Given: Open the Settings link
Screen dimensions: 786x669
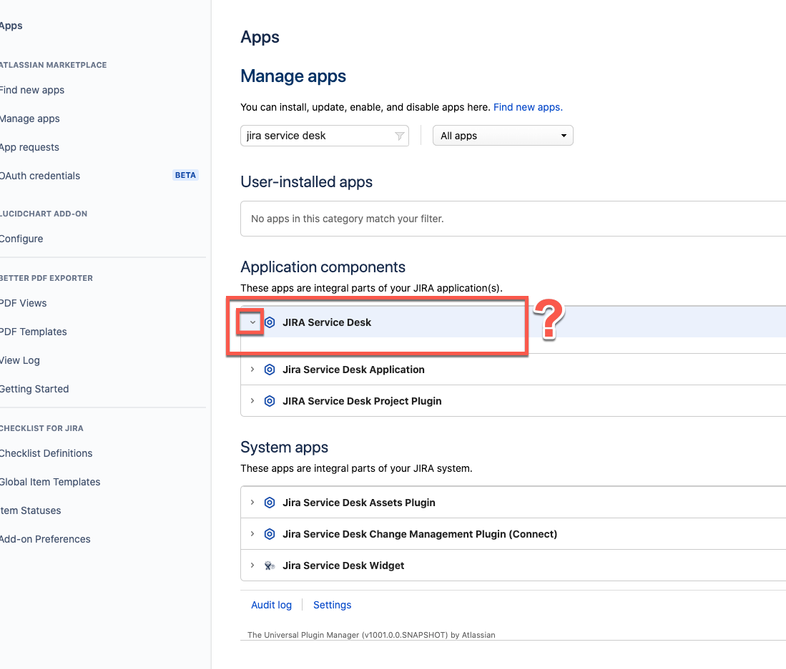Looking at the screenshot, I should (332, 605).
